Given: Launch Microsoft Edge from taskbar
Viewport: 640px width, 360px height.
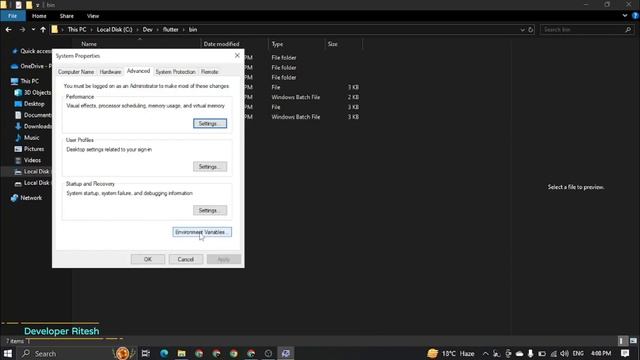Looking at the screenshot, I should (x=164, y=353).
